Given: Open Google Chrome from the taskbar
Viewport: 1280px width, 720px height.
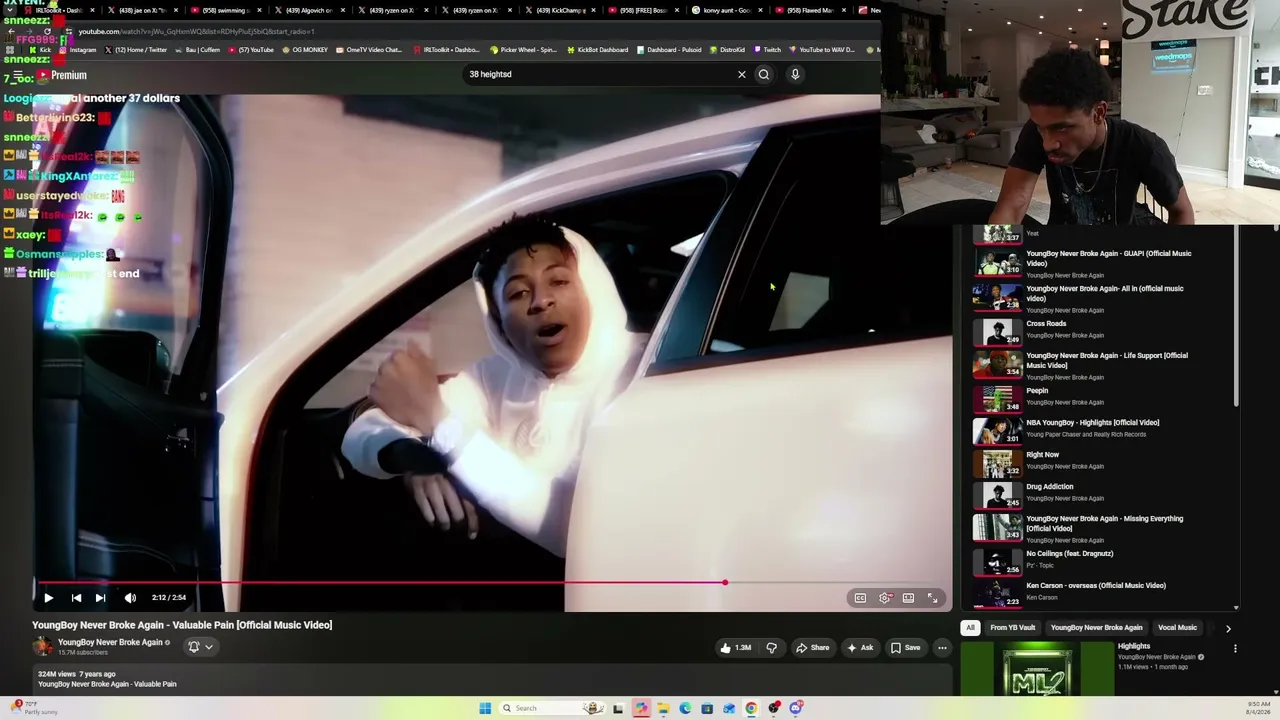Looking at the screenshot, I should pos(751,708).
